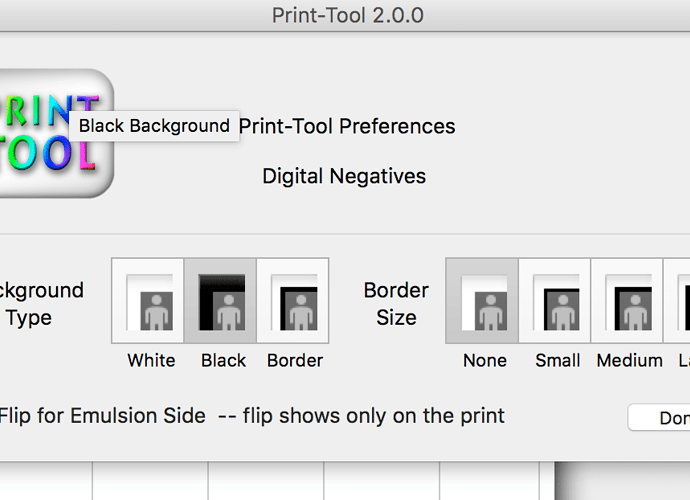Click the "None" border size label

tap(485, 360)
